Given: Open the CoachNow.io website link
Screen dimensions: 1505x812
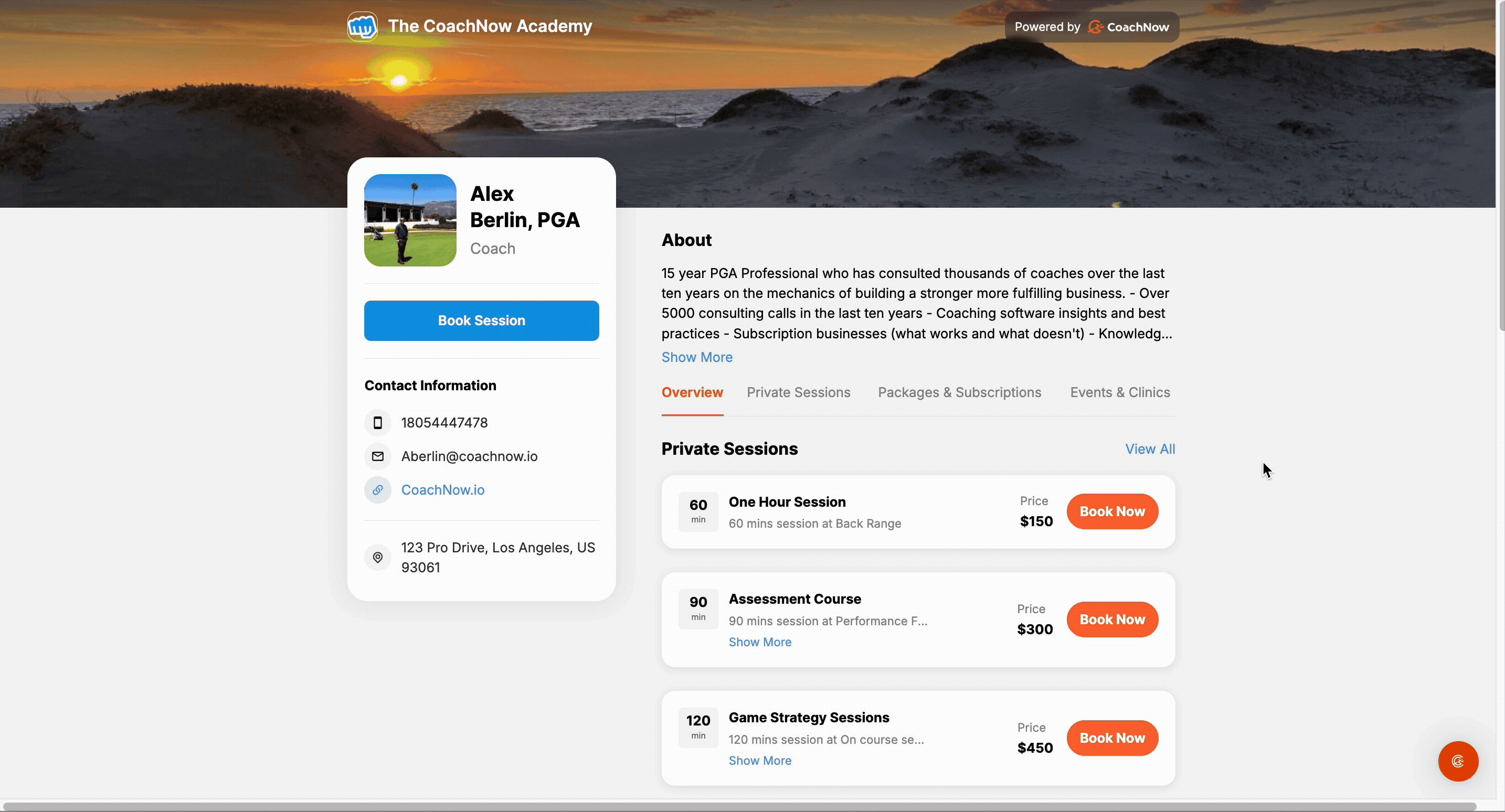Looking at the screenshot, I should pos(443,489).
